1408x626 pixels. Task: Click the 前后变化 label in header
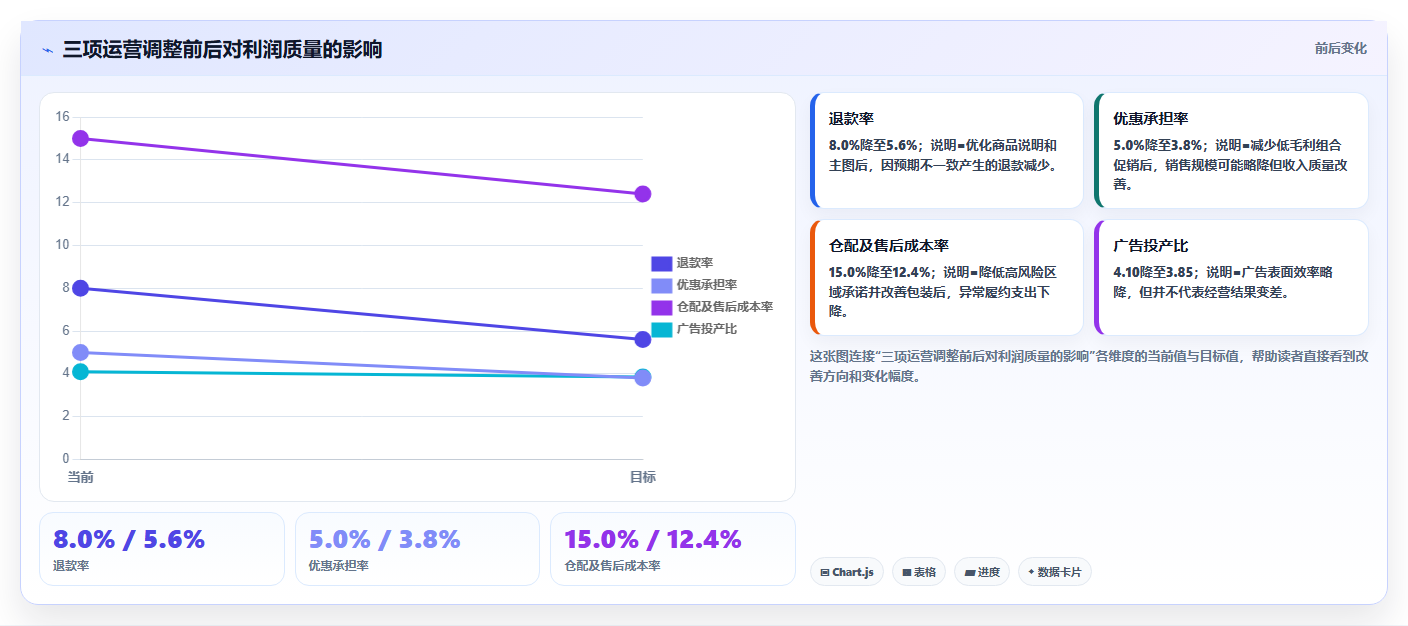click(1340, 48)
